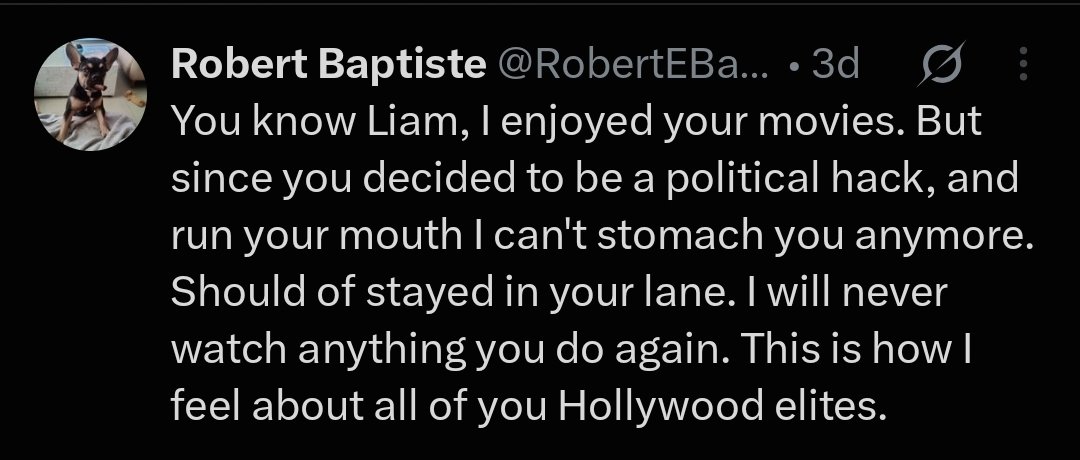Open the 3d timestamp link
This screenshot has height=460, width=1080.
[835, 65]
